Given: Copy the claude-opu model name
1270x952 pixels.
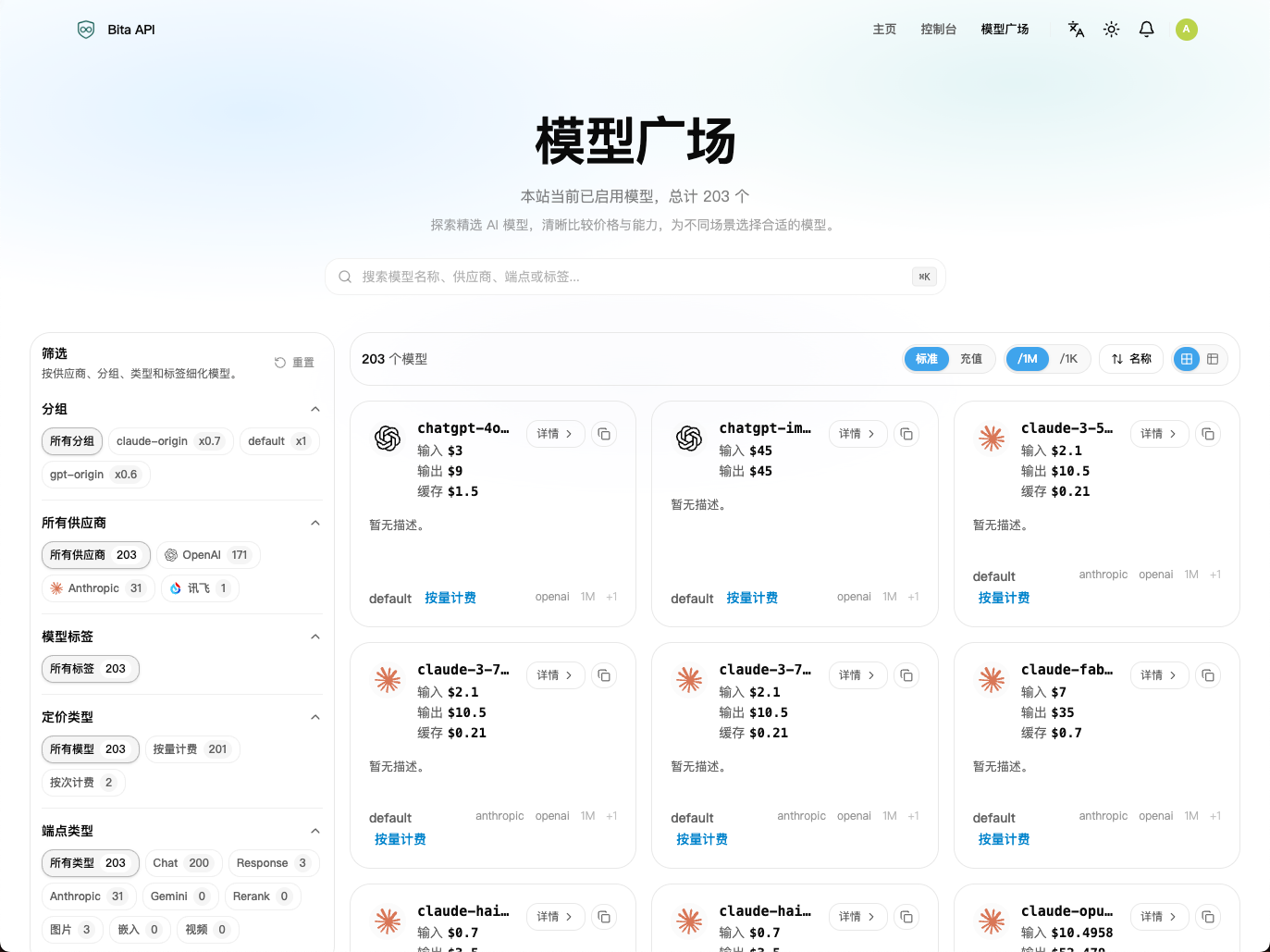Looking at the screenshot, I should coord(1208,917).
